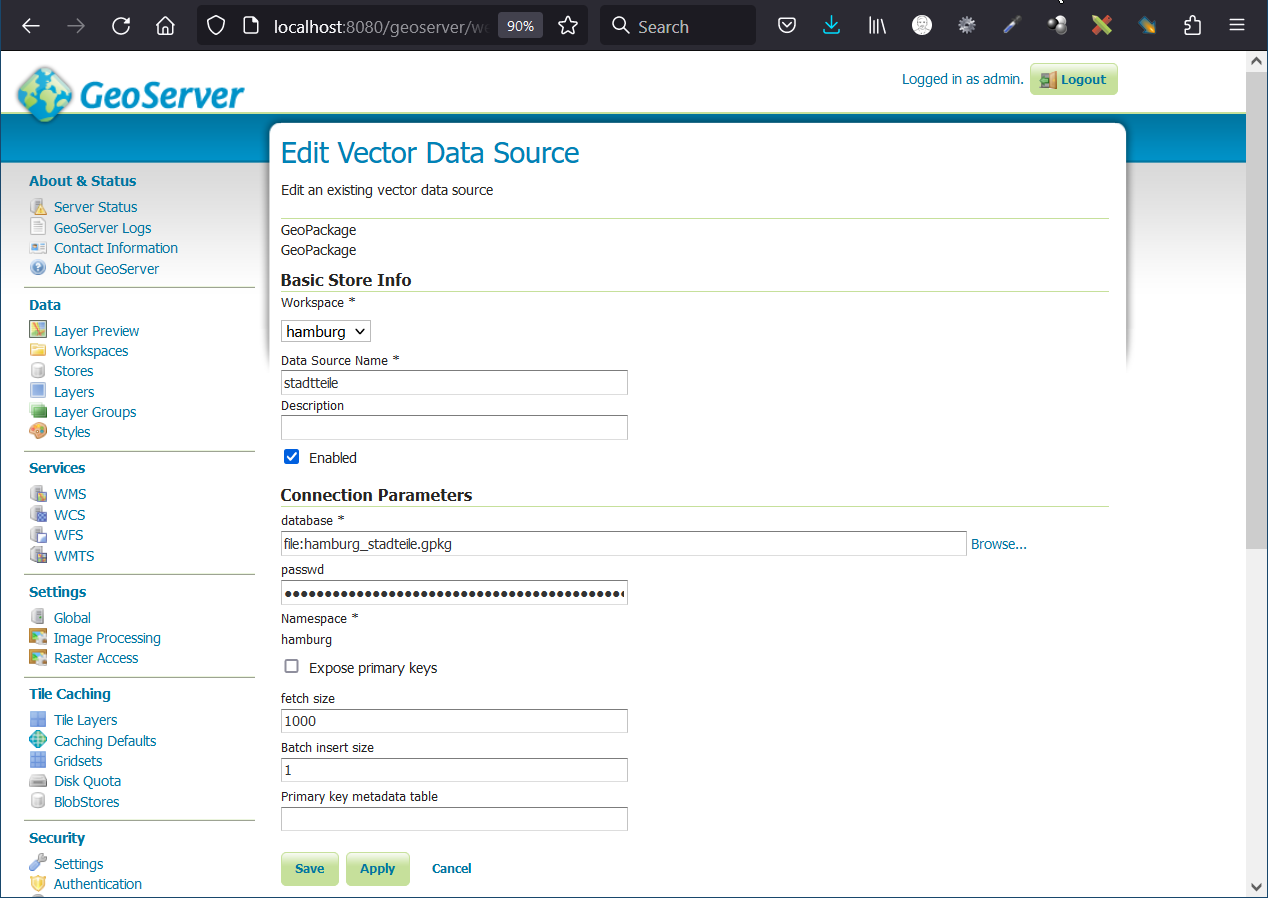Screen dimensions: 1268x898
Task: Go to the Workspaces link
Action: [x=91, y=351]
